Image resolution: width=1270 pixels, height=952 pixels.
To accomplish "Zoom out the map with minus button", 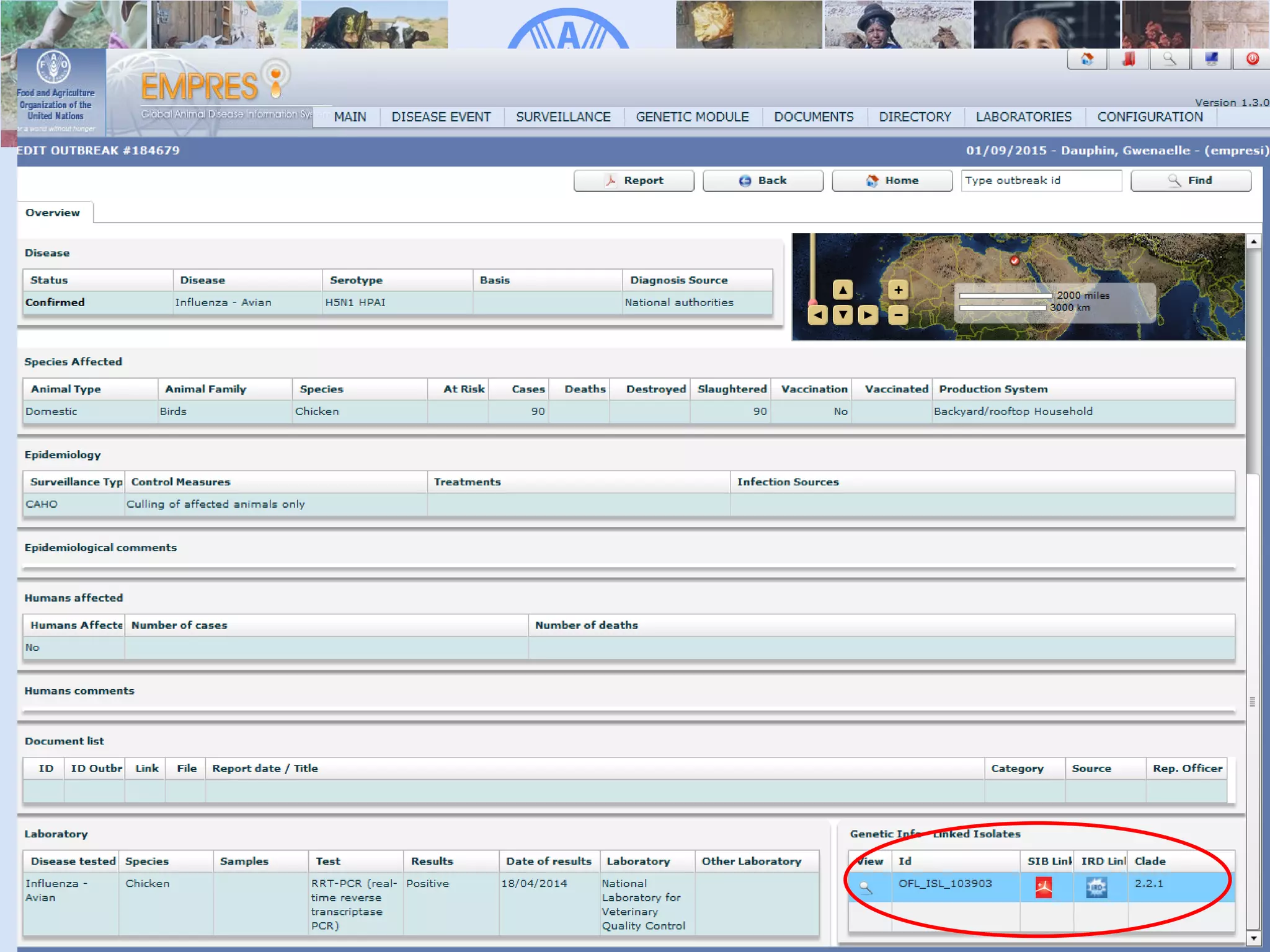I will coord(898,315).
